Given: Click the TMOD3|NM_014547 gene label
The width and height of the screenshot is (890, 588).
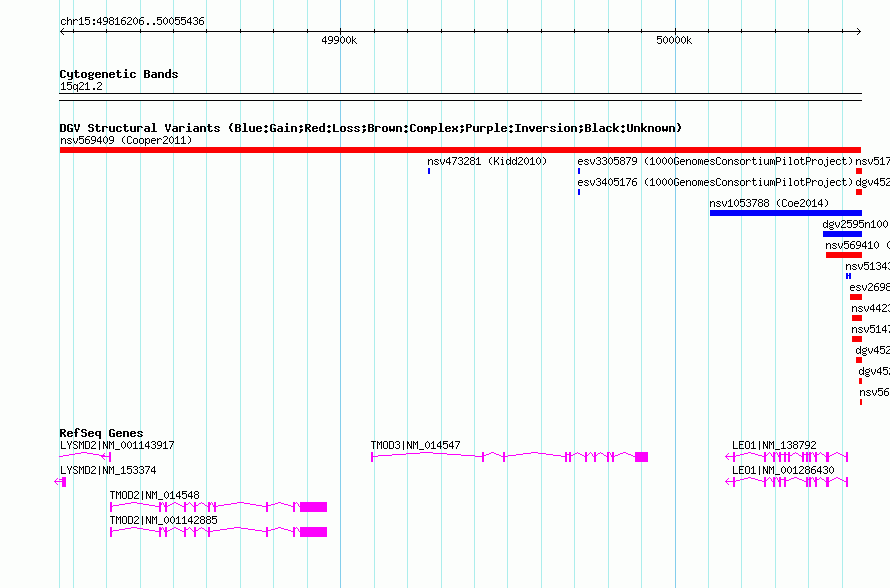Looking at the screenshot, I should (415, 446).
